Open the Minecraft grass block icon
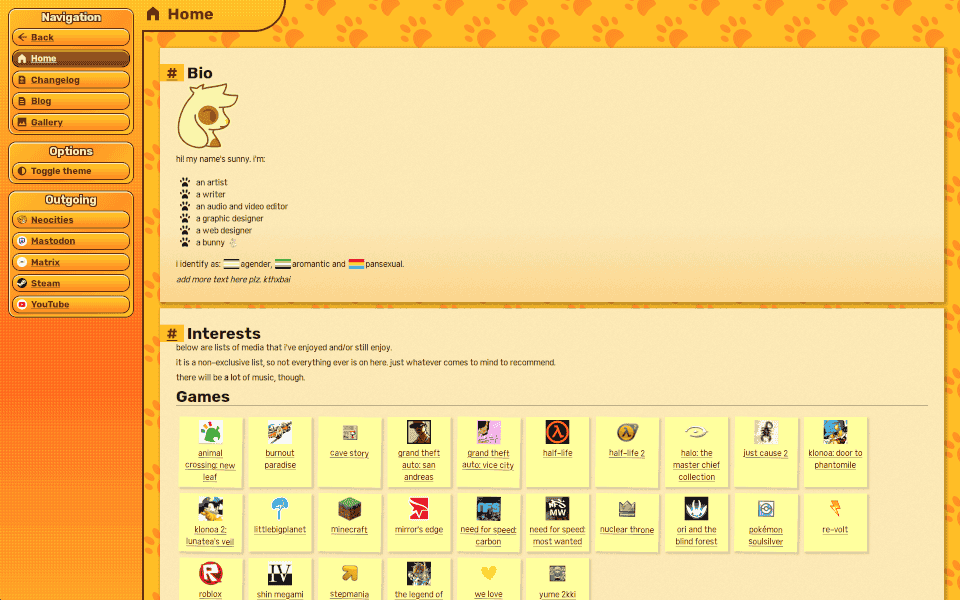 [x=349, y=509]
